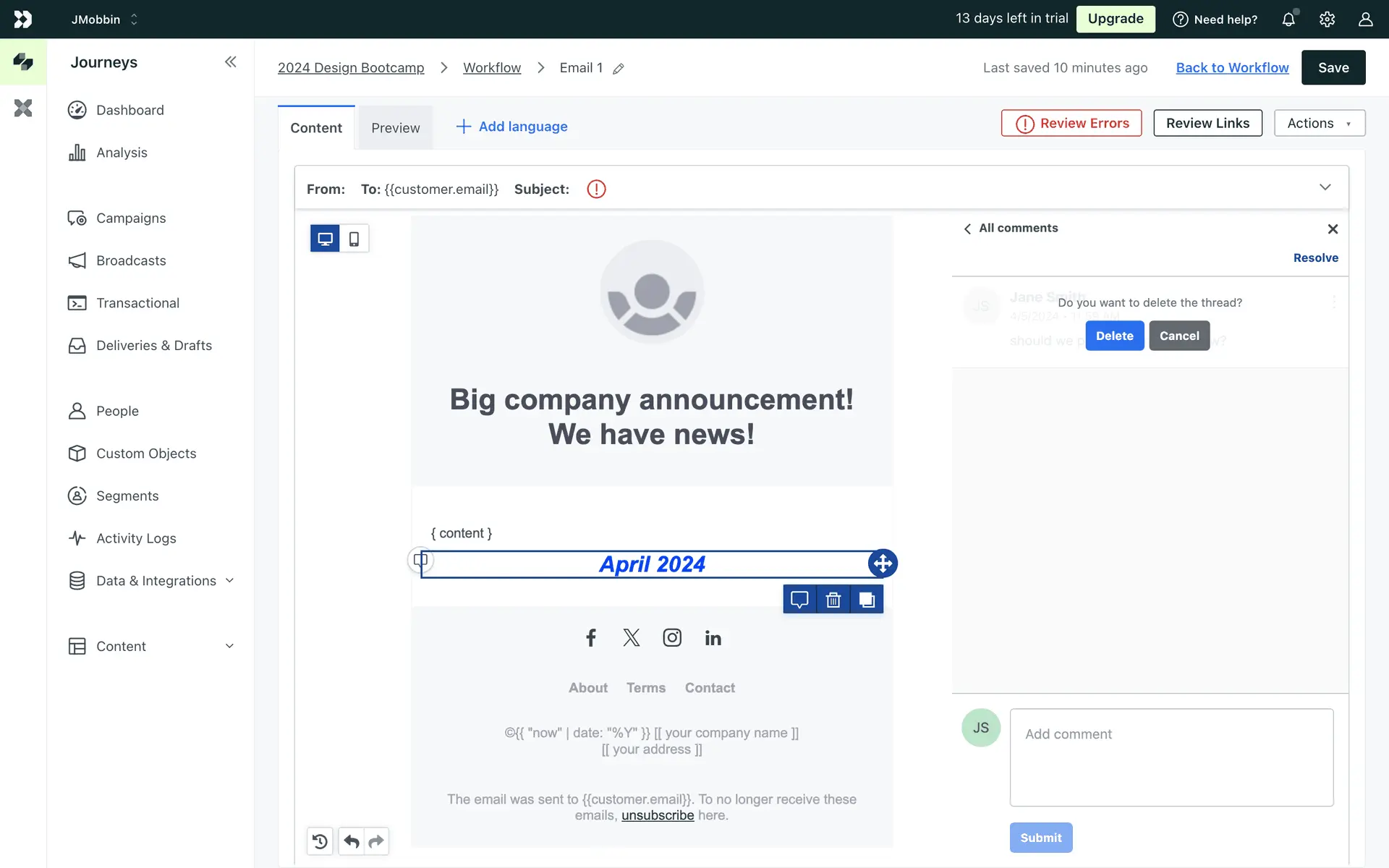
Task: Switch to desktop preview icon
Action: 325,239
